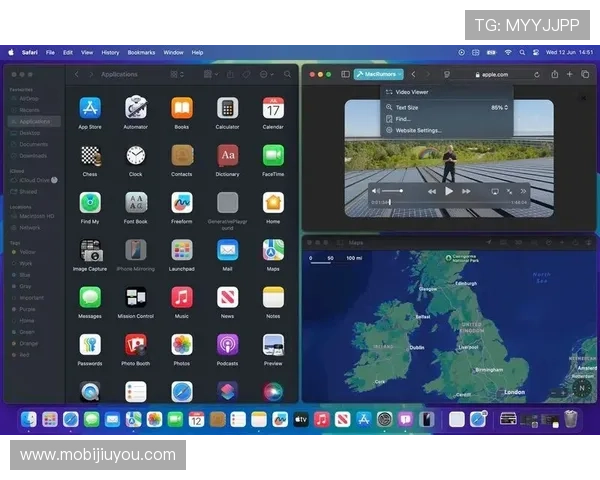Reload the apple.com page
This screenshot has height=480, width=600.
[x=536, y=74]
